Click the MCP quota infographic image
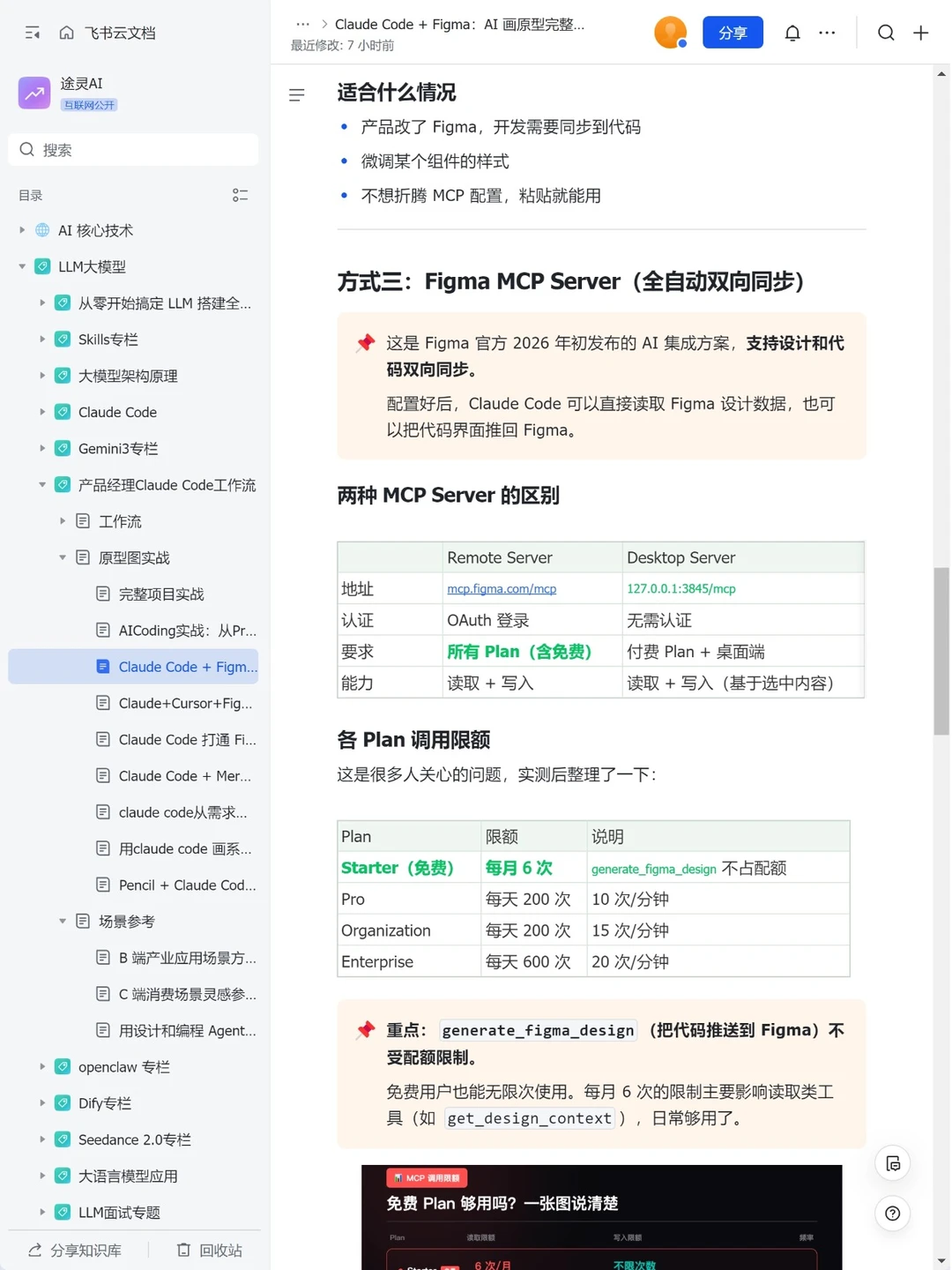Screen dimensions: 952x1270 (601, 1217)
